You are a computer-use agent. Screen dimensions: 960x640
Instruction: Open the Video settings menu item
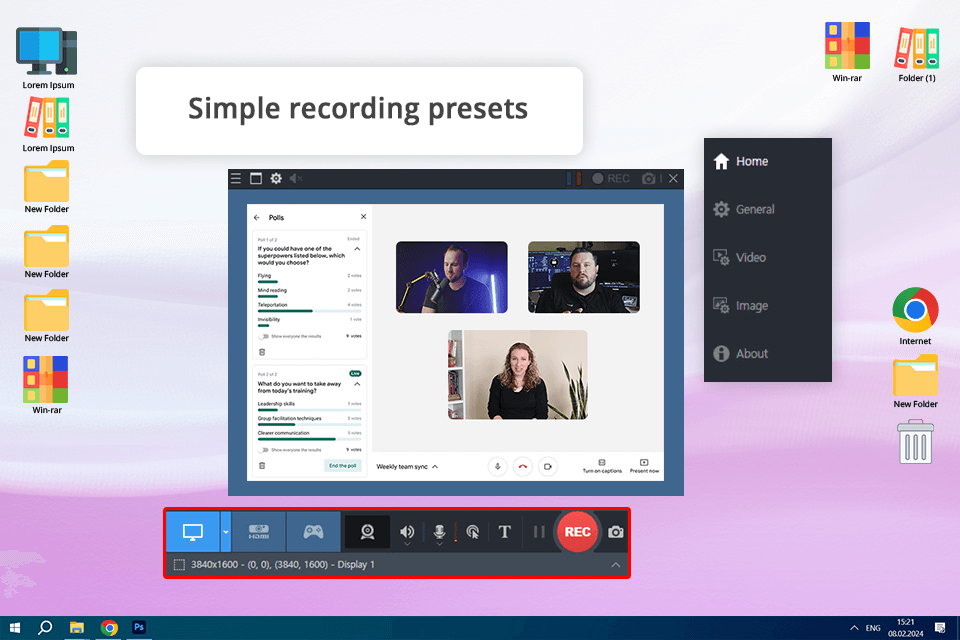point(768,257)
